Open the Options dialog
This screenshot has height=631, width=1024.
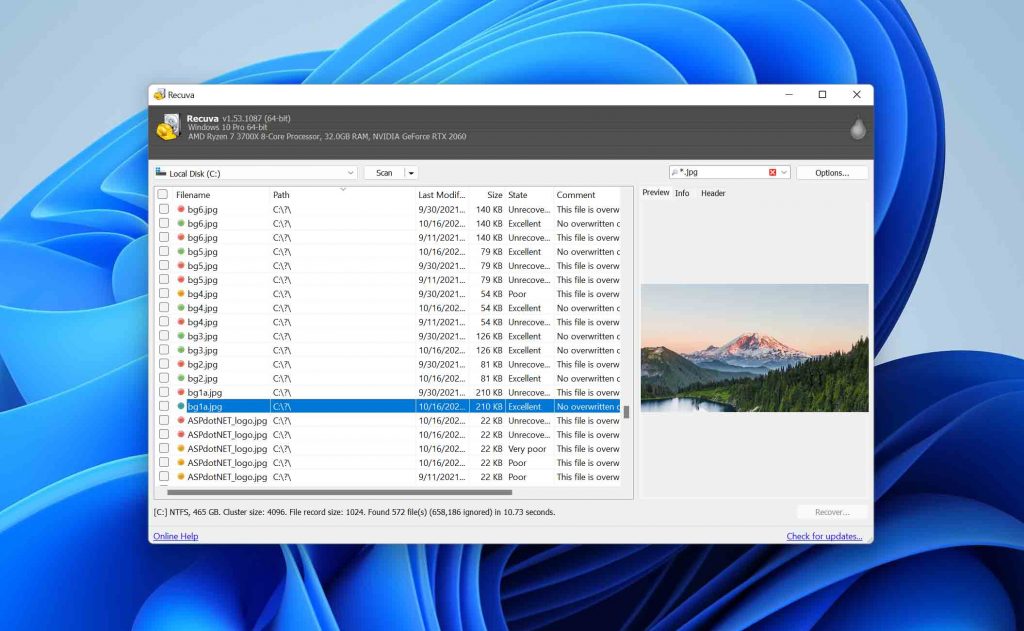[831, 171]
